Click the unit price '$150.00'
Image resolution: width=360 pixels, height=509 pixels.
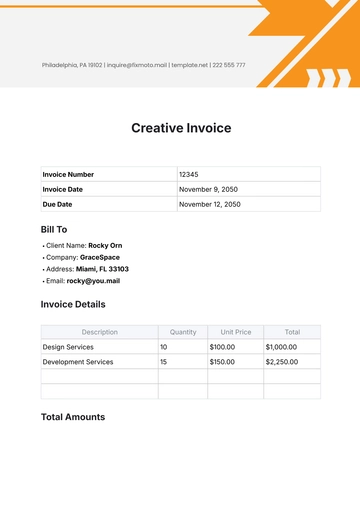222,362
